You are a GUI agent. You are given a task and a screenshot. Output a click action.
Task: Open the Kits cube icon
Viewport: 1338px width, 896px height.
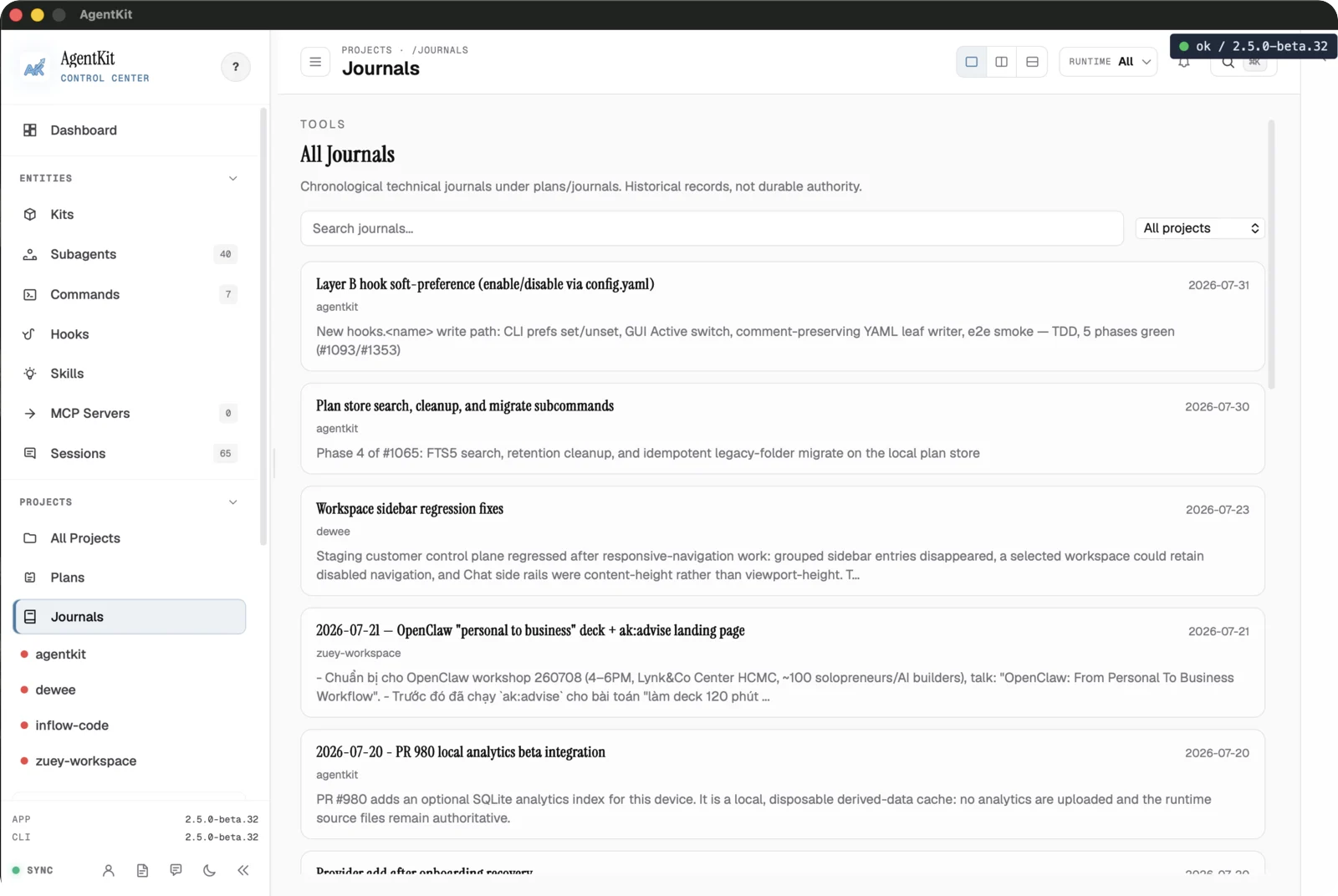(30, 215)
